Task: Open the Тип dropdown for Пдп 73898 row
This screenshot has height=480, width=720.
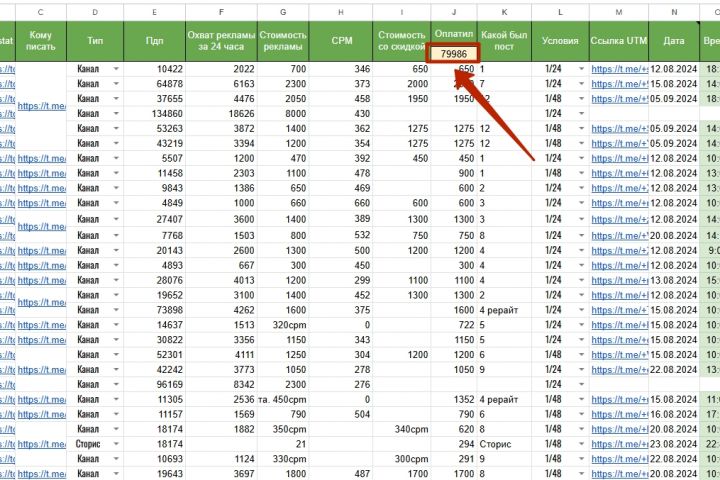Action: click(116, 310)
